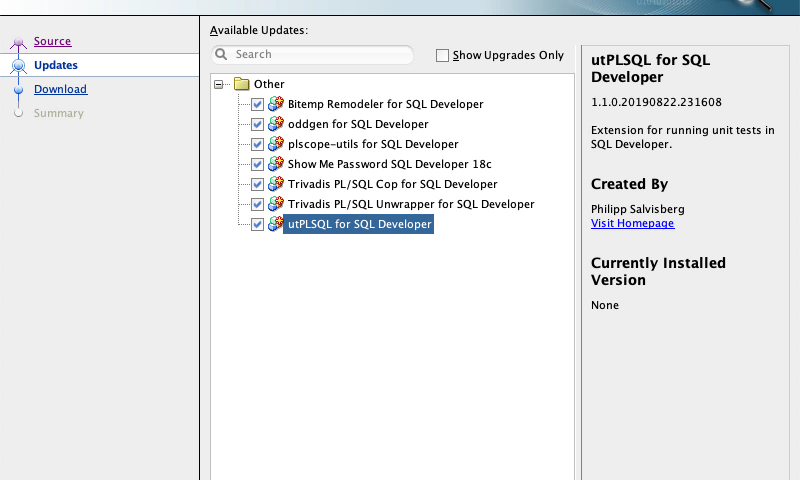This screenshot has width=800, height=480.
Task: Click the Trivadis PL/SQL Cop extension icon
Action: 276,184
